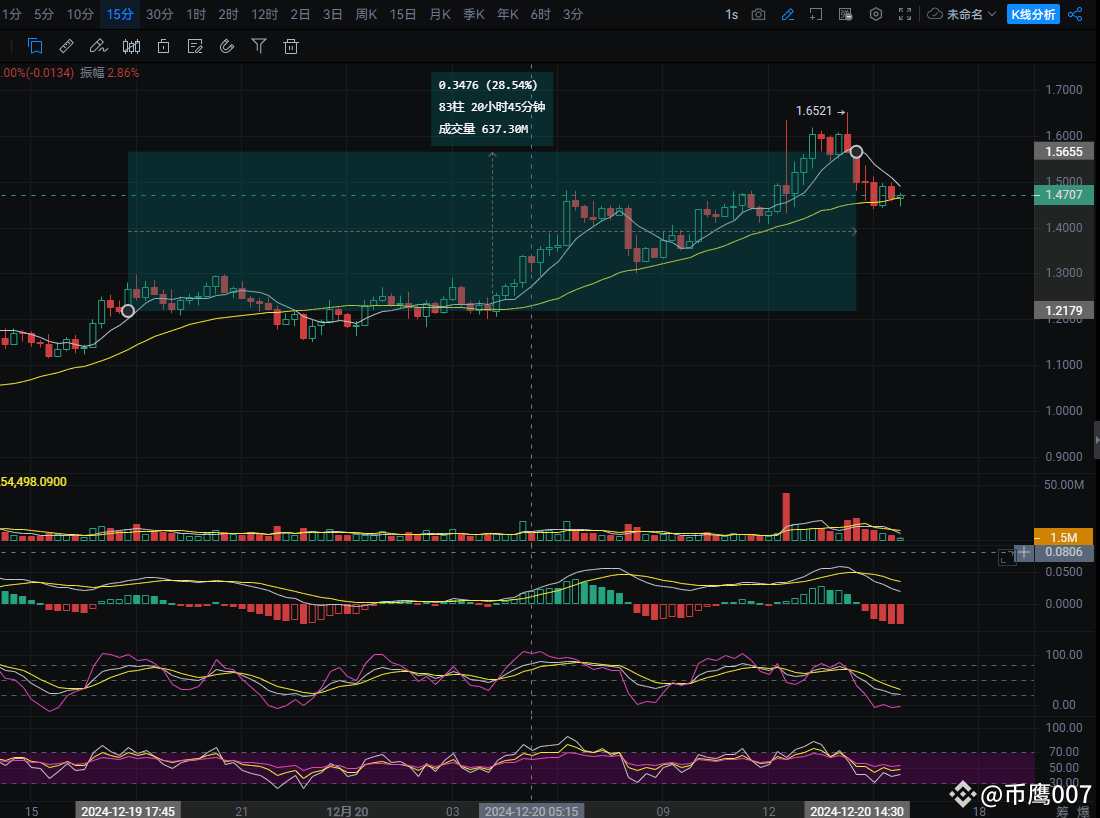Toggle the lock drawings icon

[163, 46]
